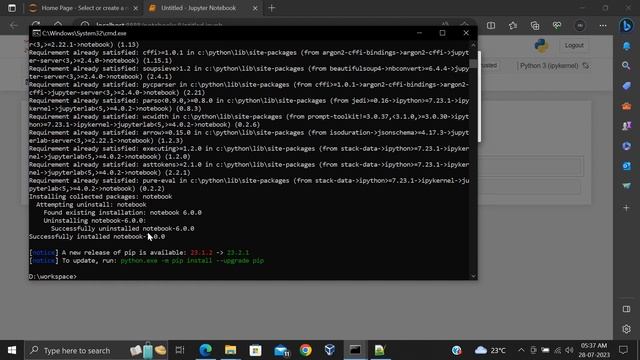Image resolution: width=640 pixels, height=360 pixels.
Task: Click the help icon in system tray
Action: coord(456,350)
